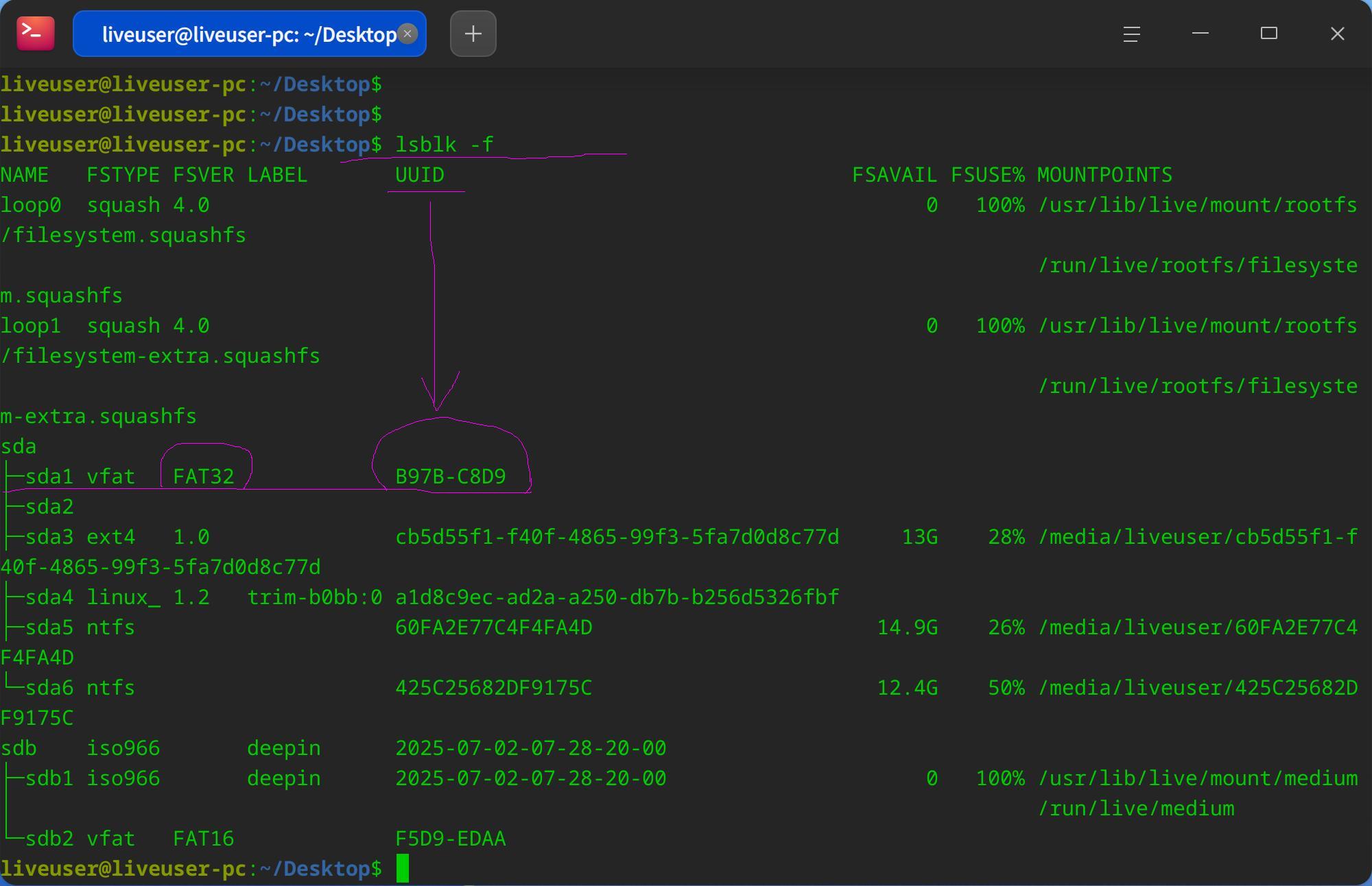1372x886 pixels.
Task: Open a new terminal tab with plus button
Action: [x=473, y=34]
